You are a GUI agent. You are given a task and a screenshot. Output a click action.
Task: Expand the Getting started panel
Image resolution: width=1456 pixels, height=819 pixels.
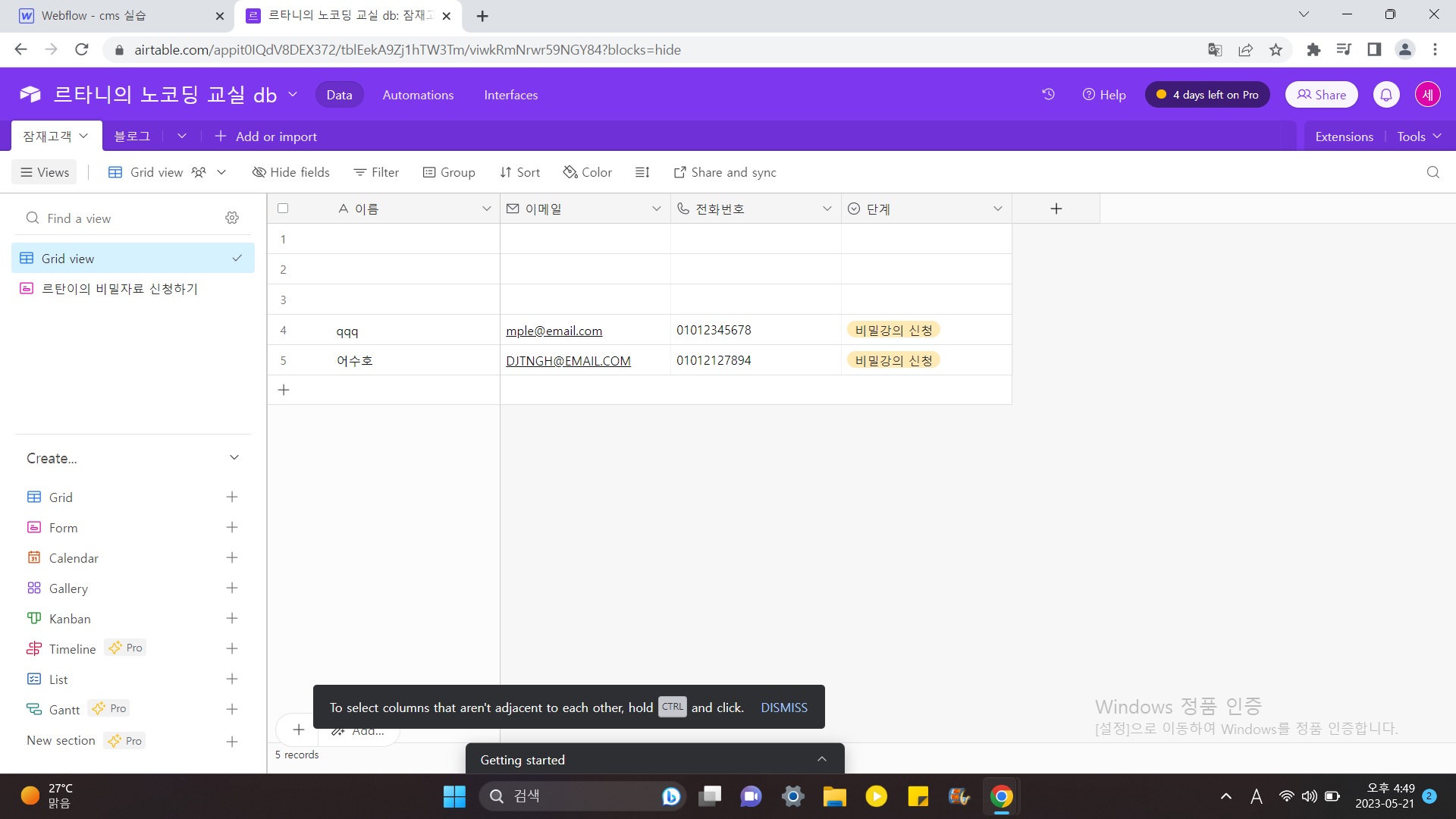822,760
